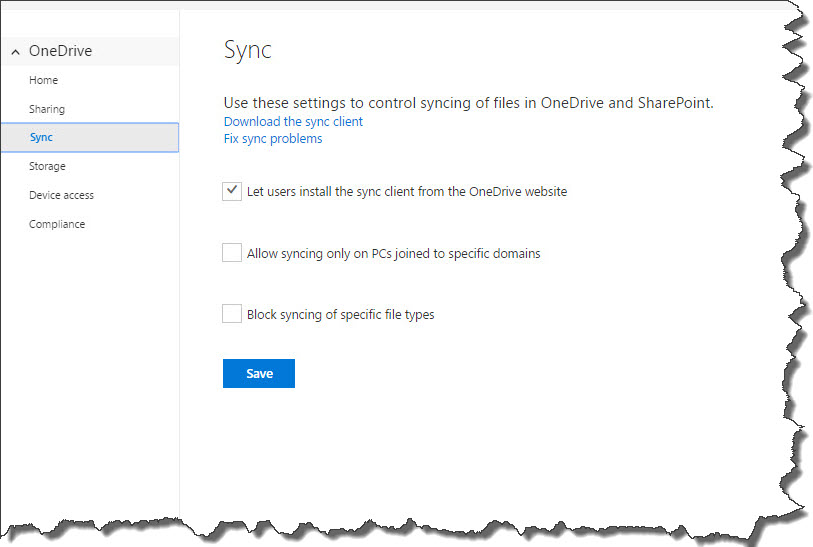Click the 'Allow syncing only on PCs' label

(x=393, y=254)
